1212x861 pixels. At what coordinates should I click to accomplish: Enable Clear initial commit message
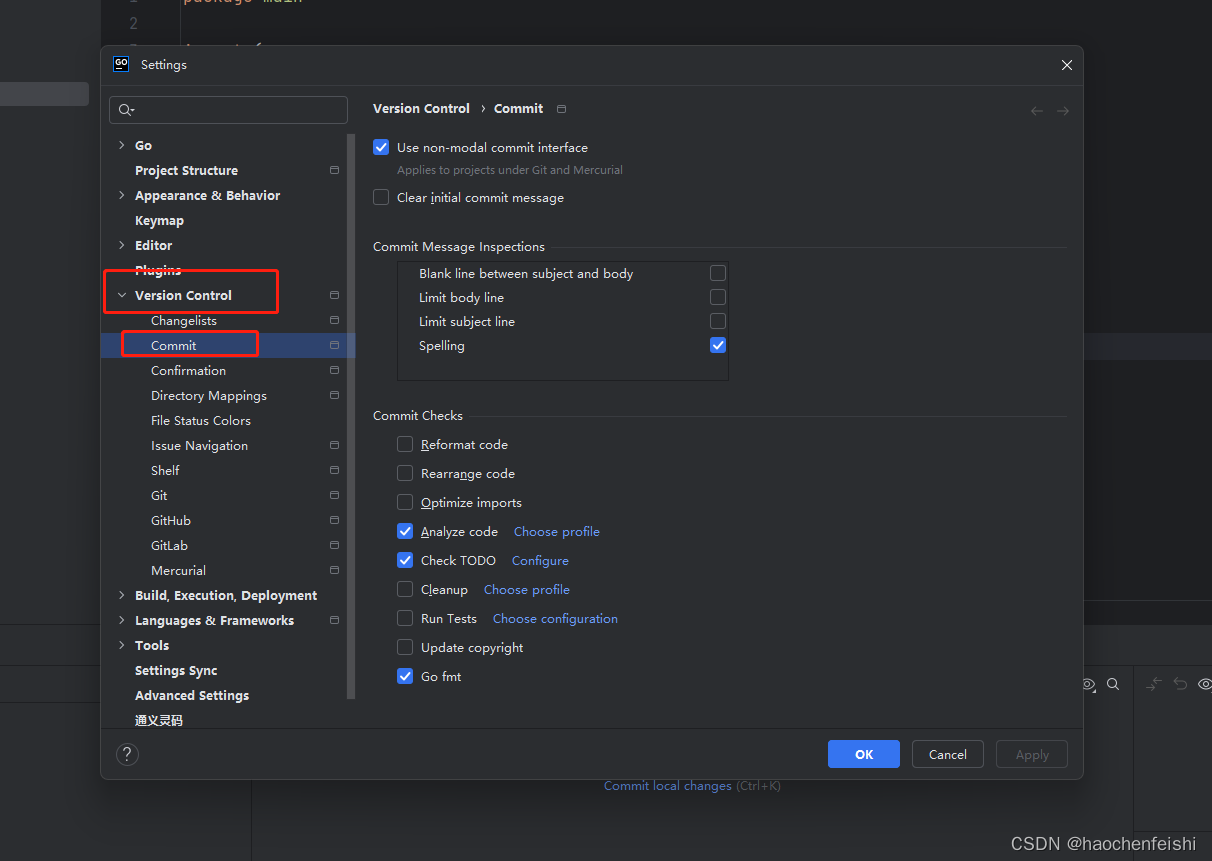click(x=381, y=197)
